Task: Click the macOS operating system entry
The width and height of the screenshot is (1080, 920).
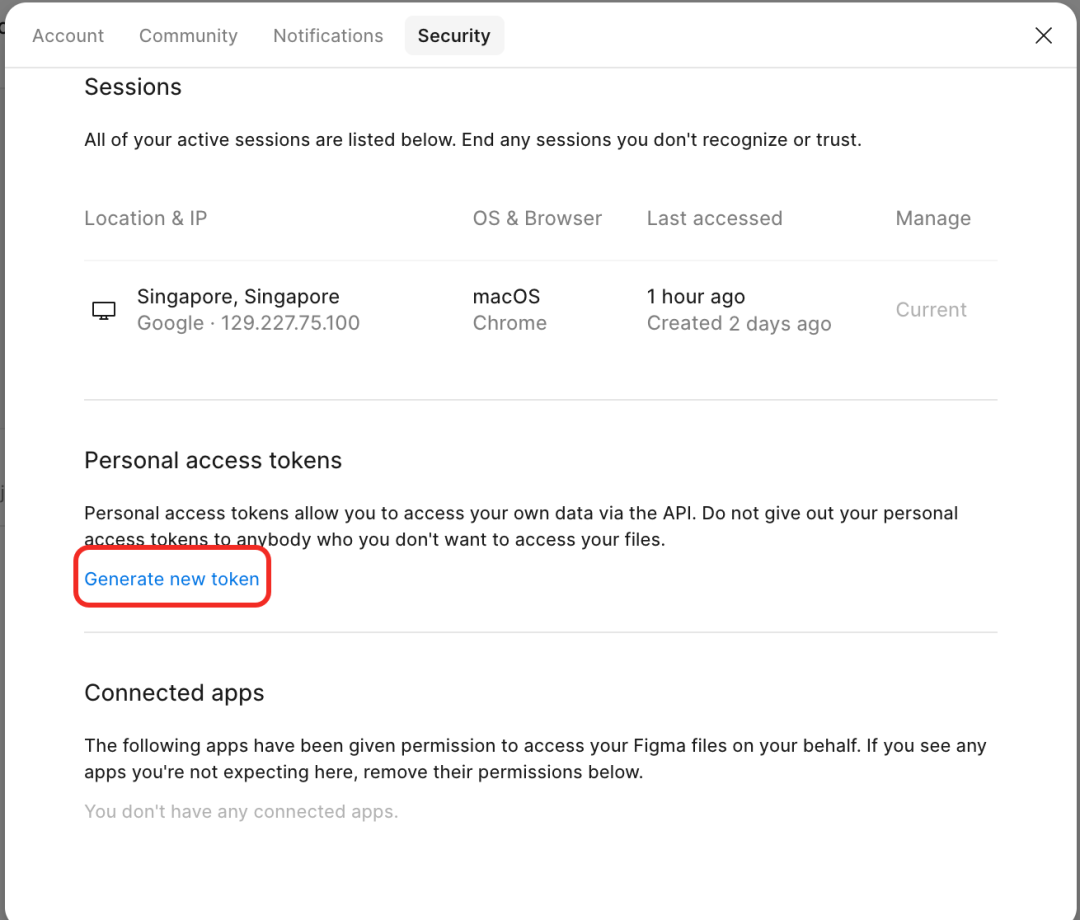Action: pos(506,297)
